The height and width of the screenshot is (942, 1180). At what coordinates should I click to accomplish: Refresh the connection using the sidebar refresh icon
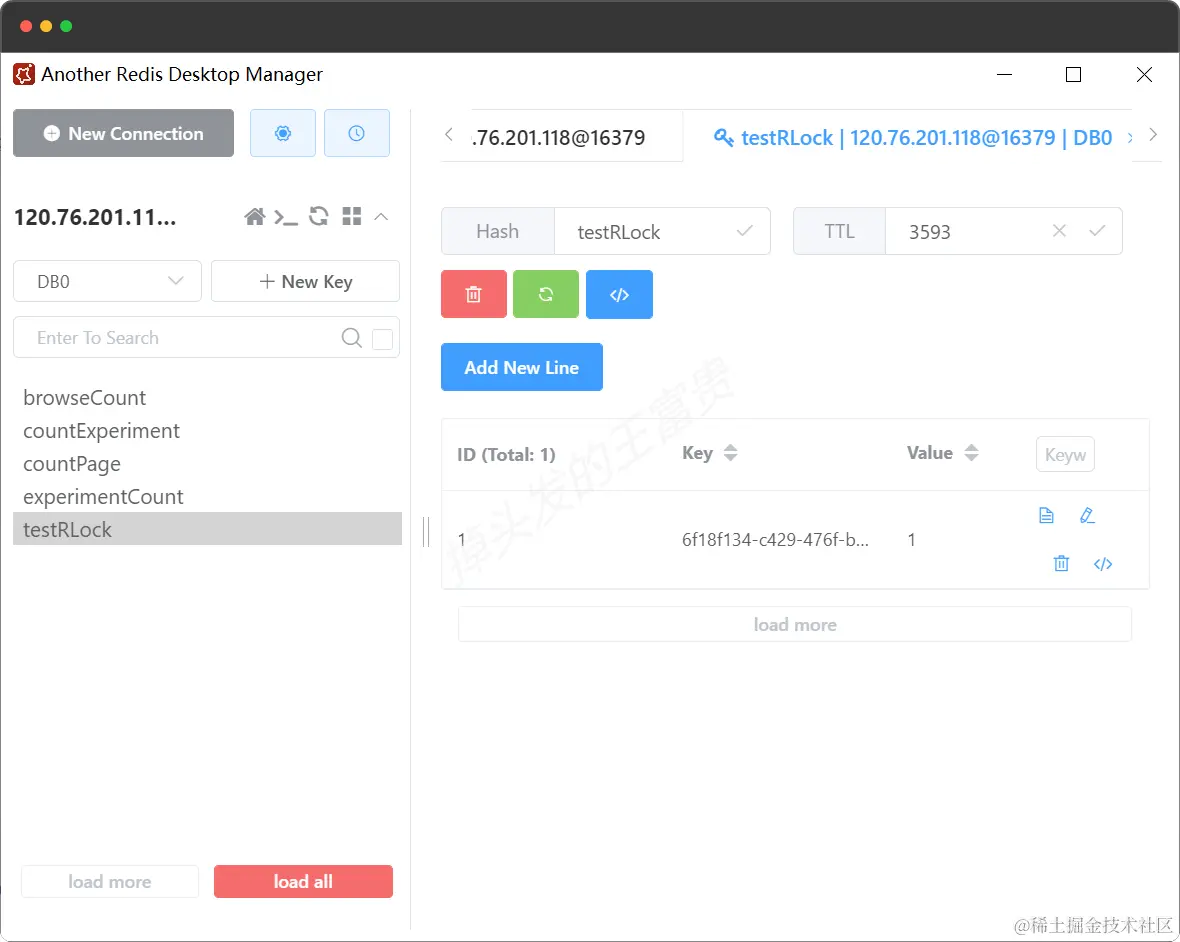tap(319, 217)
